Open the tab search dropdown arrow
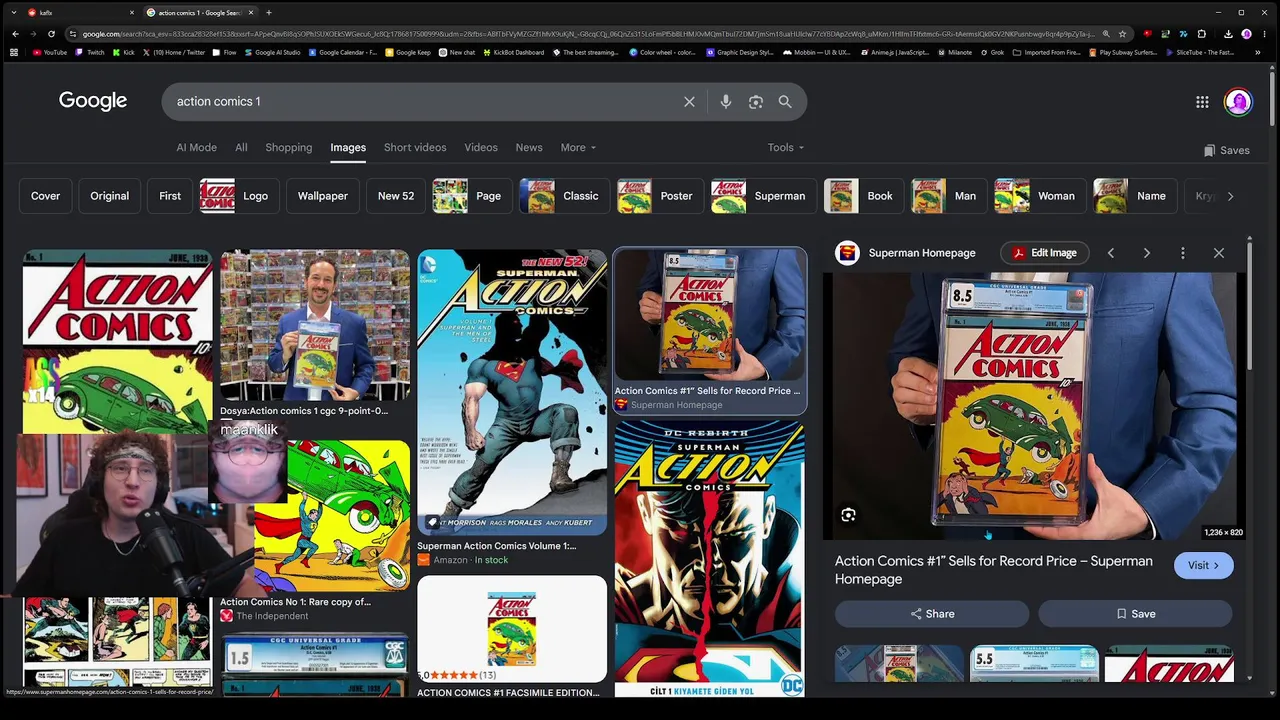The image size is (1280, 720). pyautogui.click(x=14, y=12)
